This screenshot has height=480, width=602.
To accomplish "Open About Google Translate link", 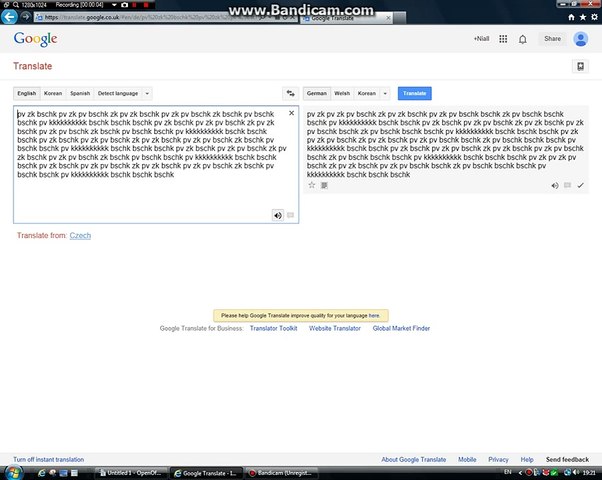I will point(413,460).
